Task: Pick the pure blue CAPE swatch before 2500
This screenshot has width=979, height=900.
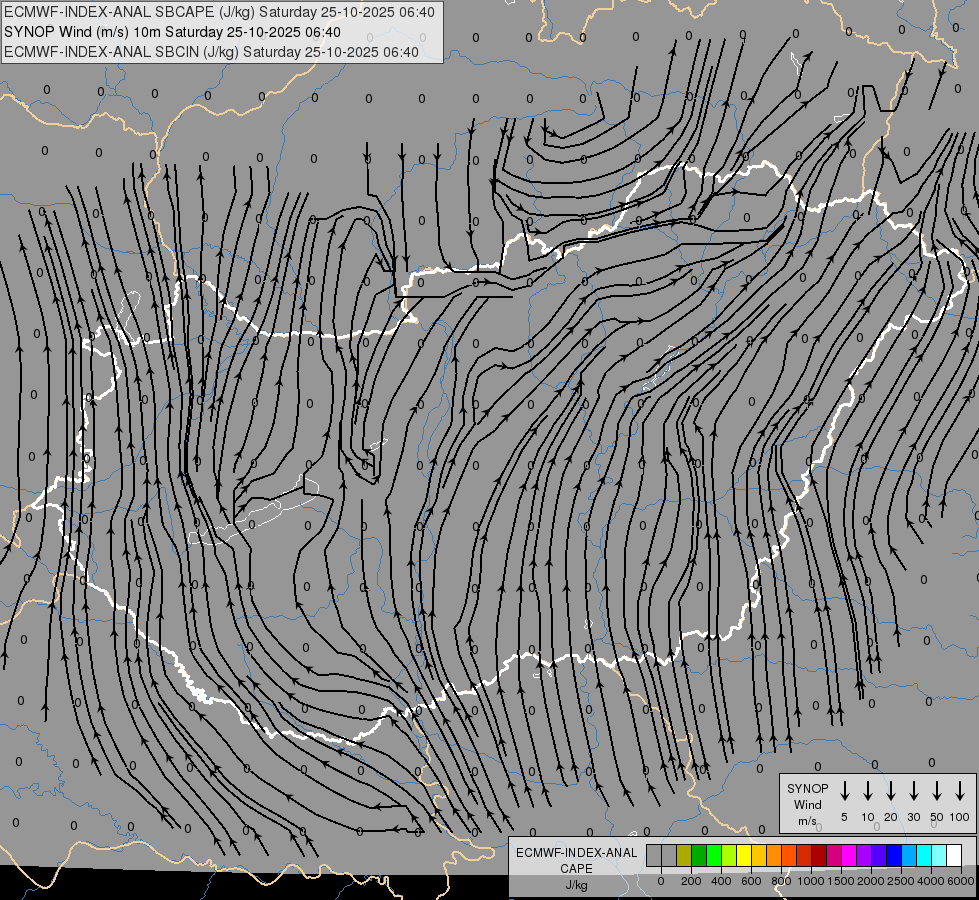Action: click(x=894, y=855)
